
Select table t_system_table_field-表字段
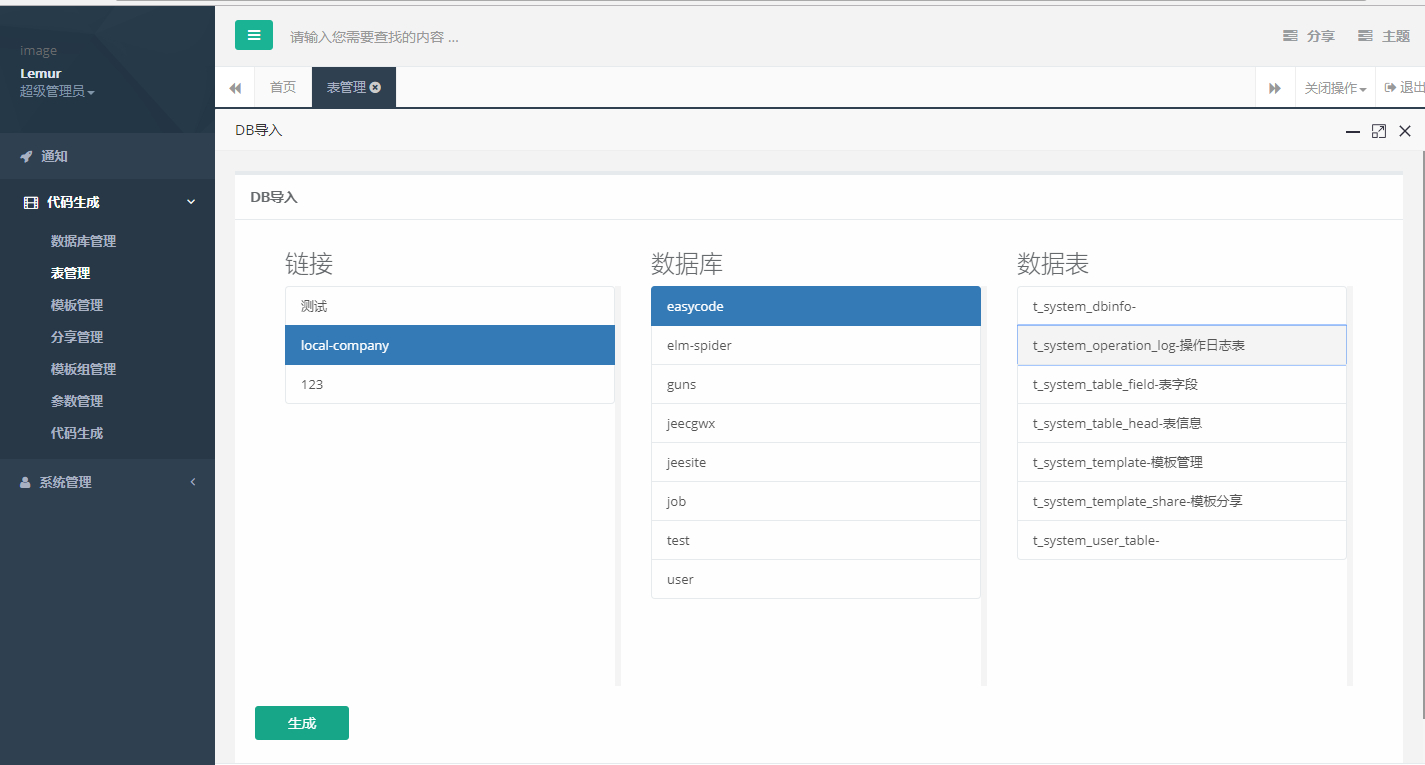click(x=1182, y=384)
